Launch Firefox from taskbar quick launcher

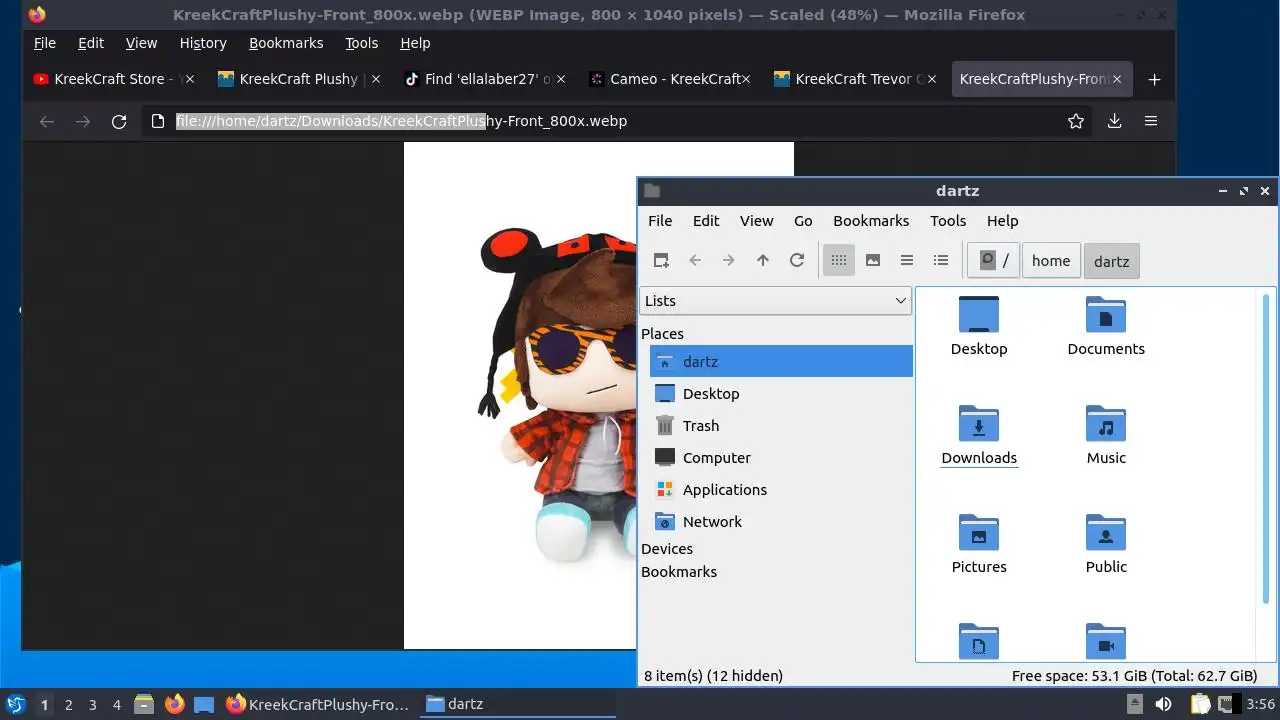(x=174, y=704)
